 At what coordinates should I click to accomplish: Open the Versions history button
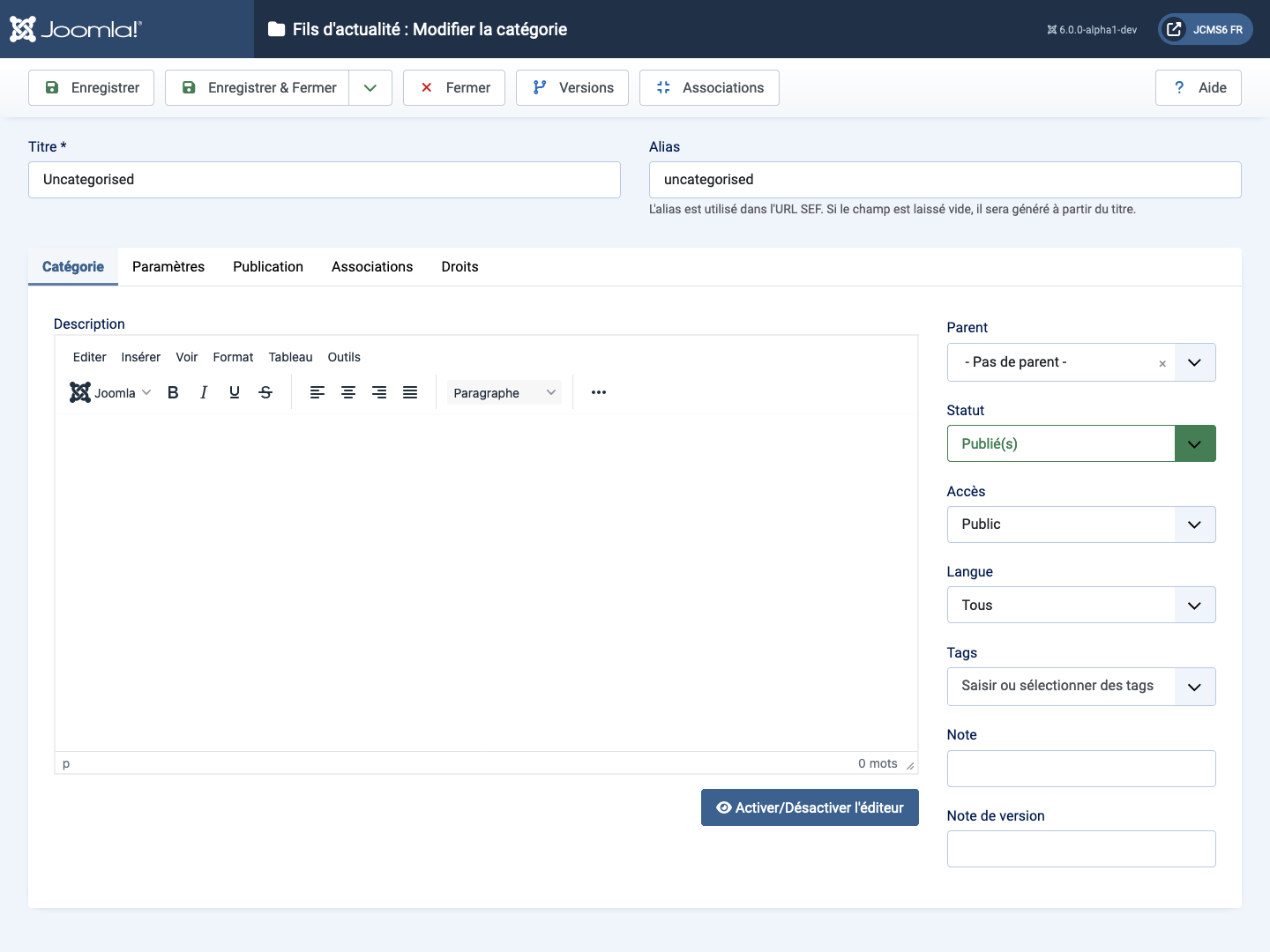click(x=572, y=88)
